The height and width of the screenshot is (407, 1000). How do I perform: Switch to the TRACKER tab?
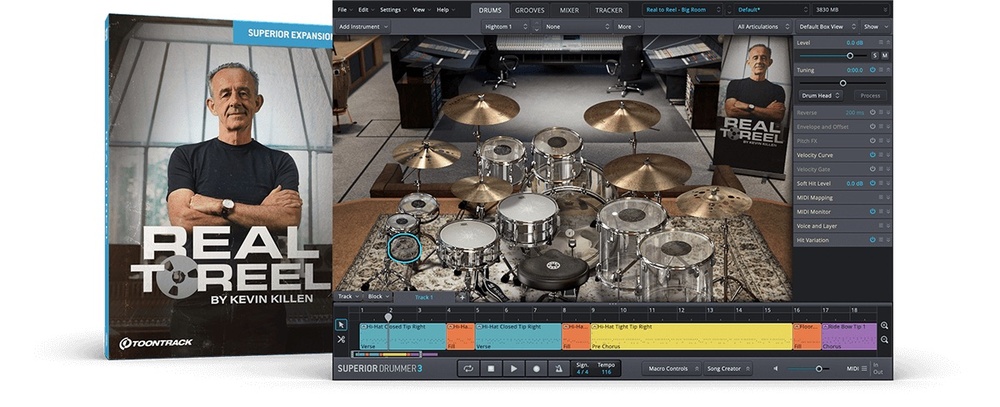[x=609, y=10]
